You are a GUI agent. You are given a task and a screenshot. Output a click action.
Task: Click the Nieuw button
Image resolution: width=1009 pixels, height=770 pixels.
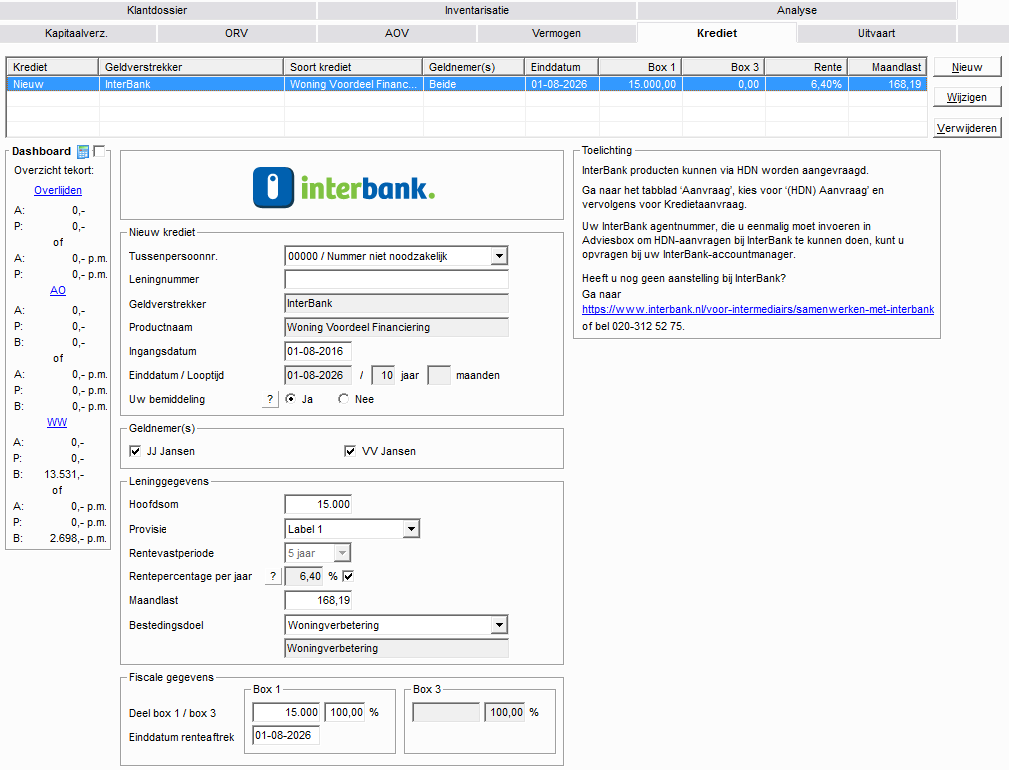[x=967, y=67]
